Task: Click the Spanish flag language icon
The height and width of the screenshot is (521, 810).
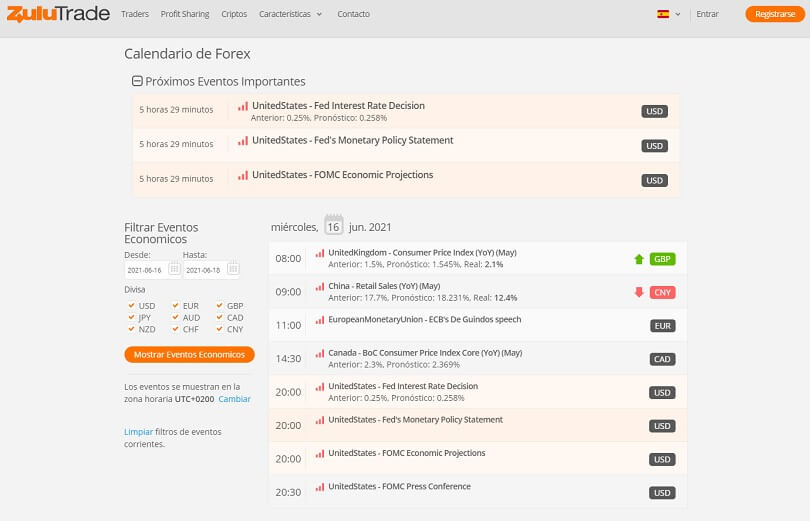Action: (663, 14)
